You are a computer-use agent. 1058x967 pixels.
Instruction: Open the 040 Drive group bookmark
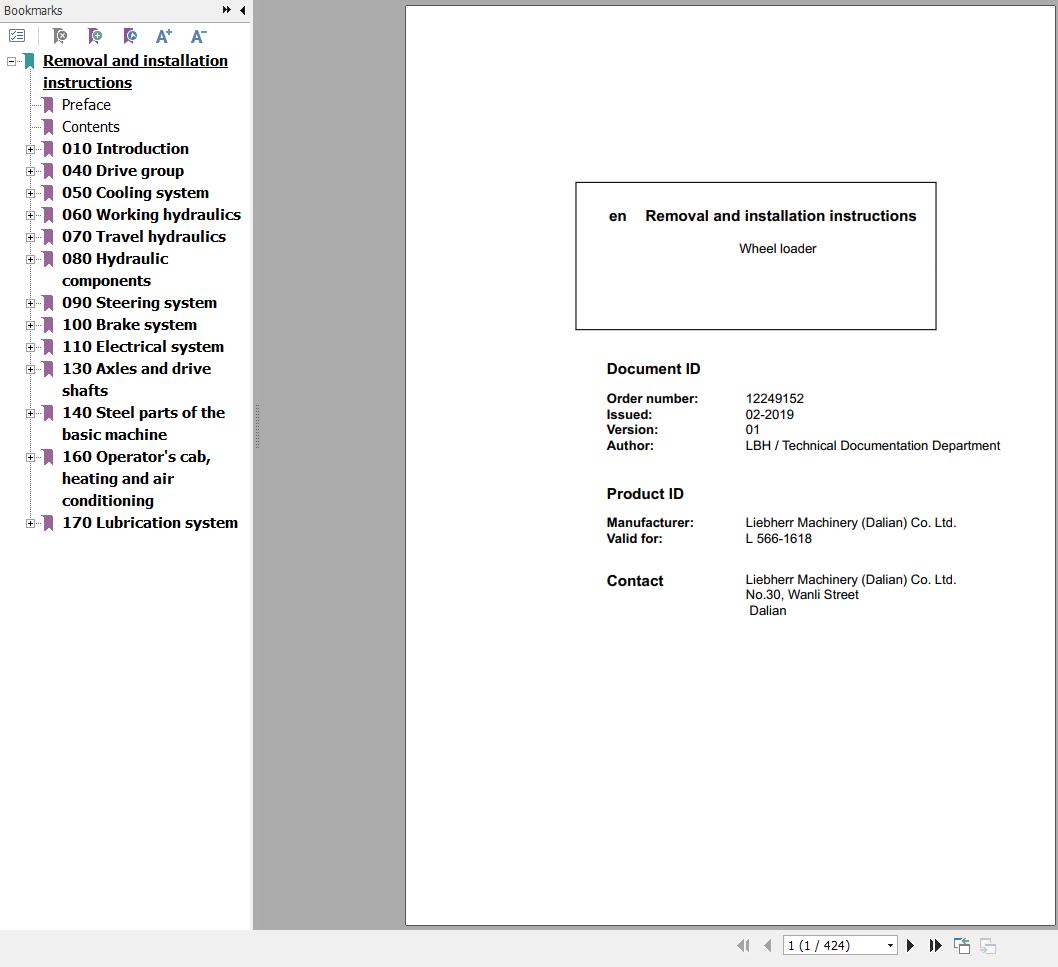tap(123, 171)
